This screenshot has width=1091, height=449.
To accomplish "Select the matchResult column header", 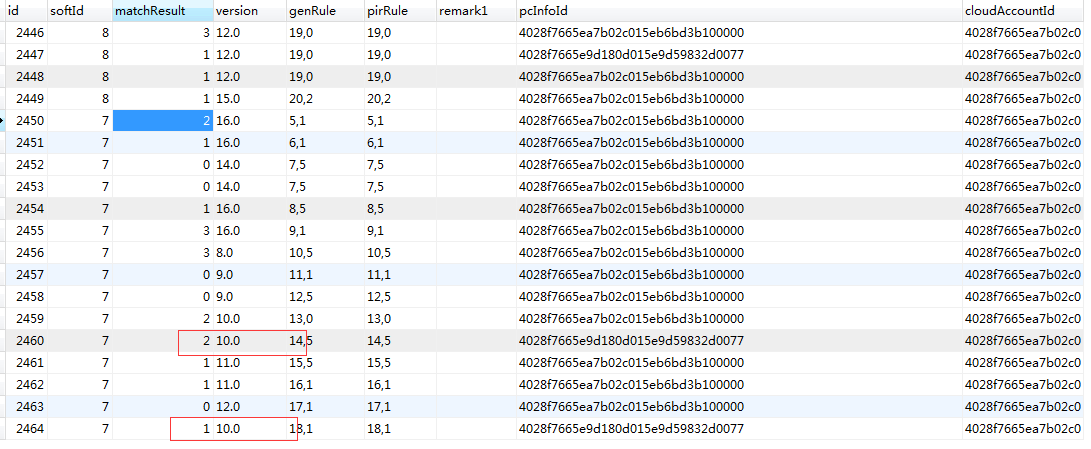I will pos(163,10).
